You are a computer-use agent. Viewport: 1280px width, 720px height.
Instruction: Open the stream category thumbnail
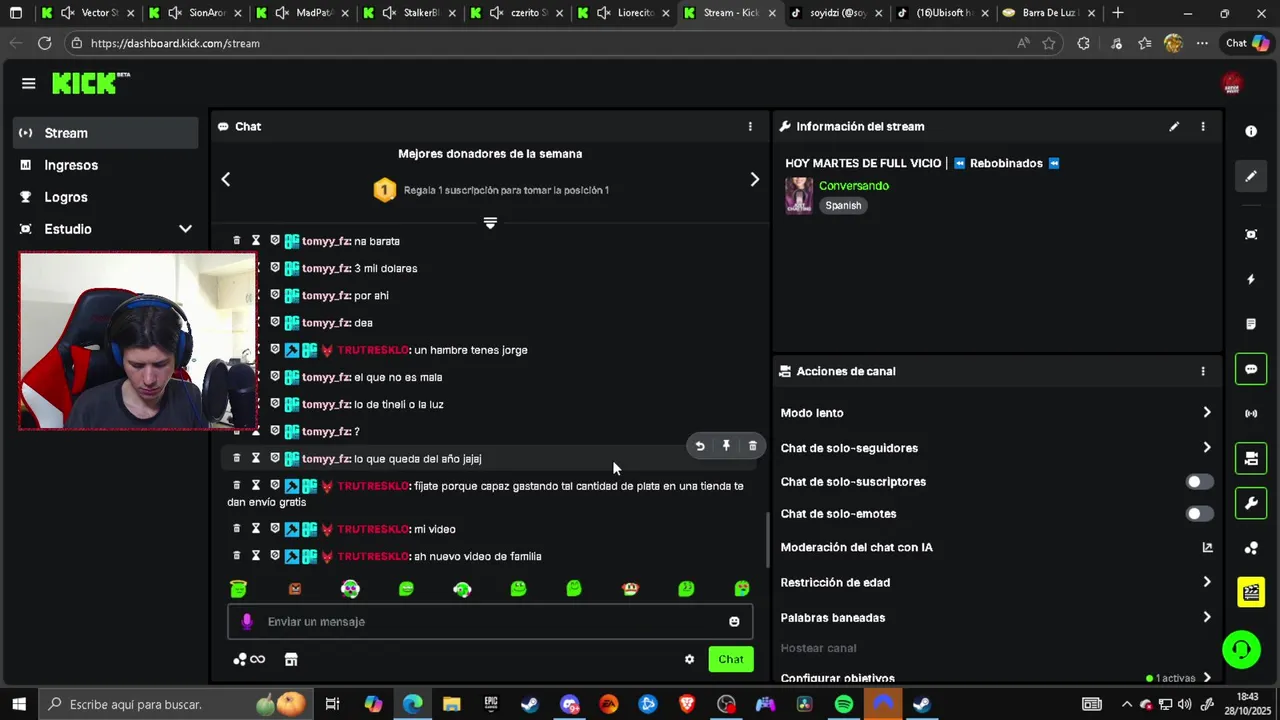click(x=799, y=196)
